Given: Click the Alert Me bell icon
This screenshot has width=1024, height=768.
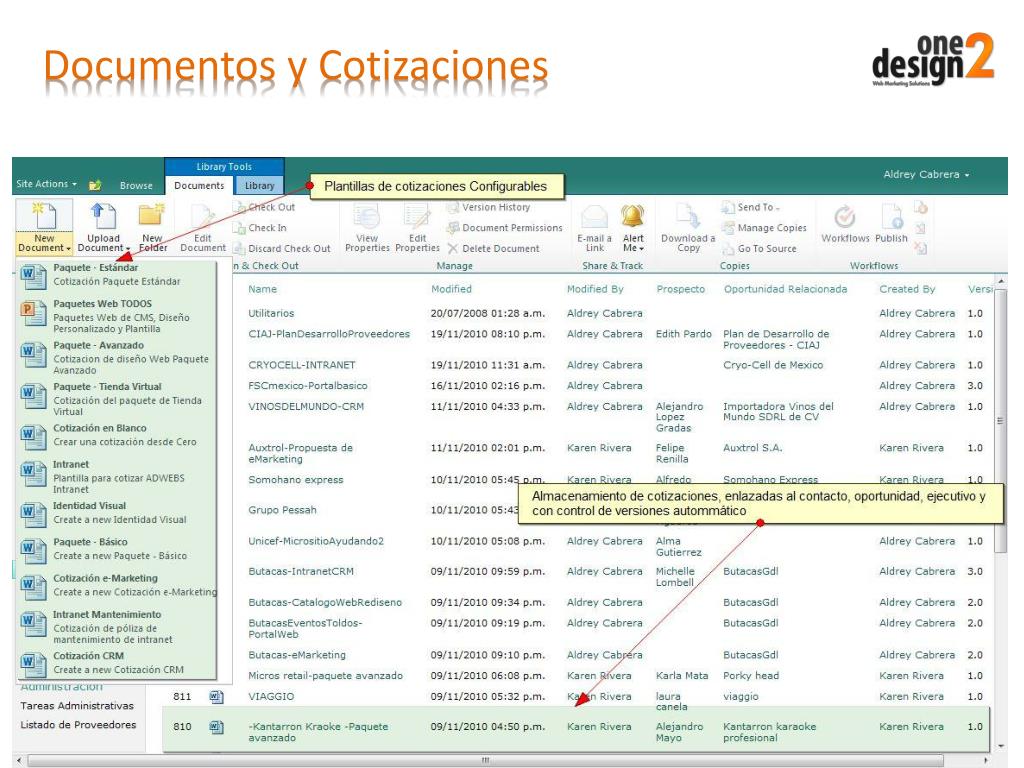Looking at the screenshot, I should click(x=633, y=216).
